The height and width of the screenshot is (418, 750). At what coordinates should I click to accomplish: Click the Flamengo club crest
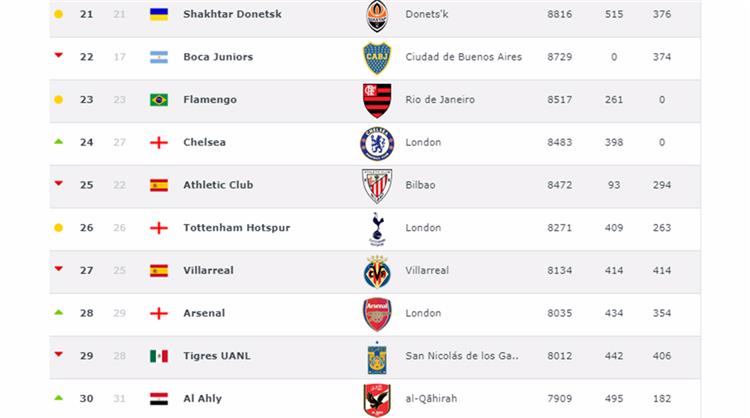[x=377, y=100]
